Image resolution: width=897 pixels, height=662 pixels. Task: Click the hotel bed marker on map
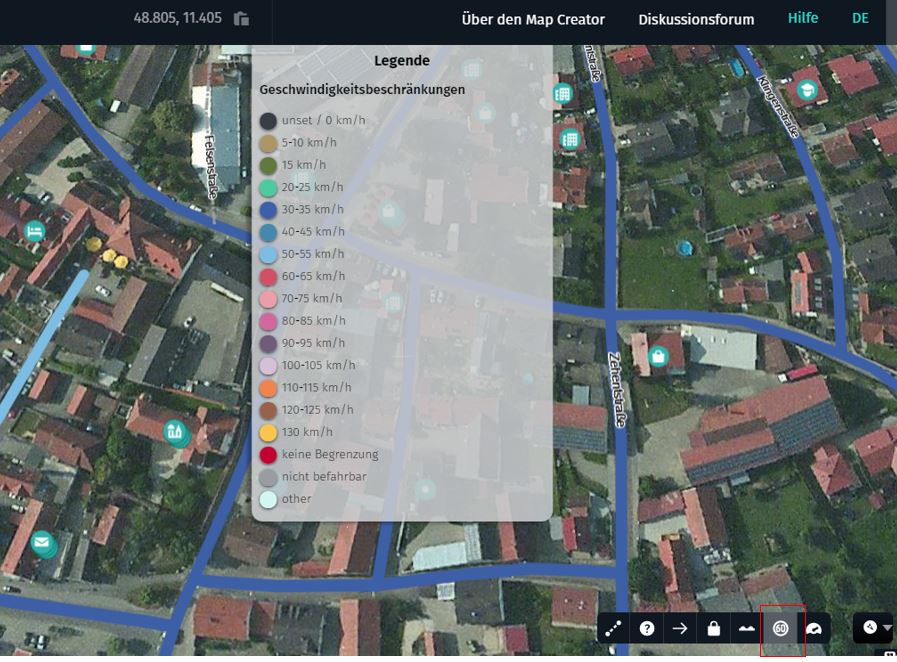pos(35,231)
